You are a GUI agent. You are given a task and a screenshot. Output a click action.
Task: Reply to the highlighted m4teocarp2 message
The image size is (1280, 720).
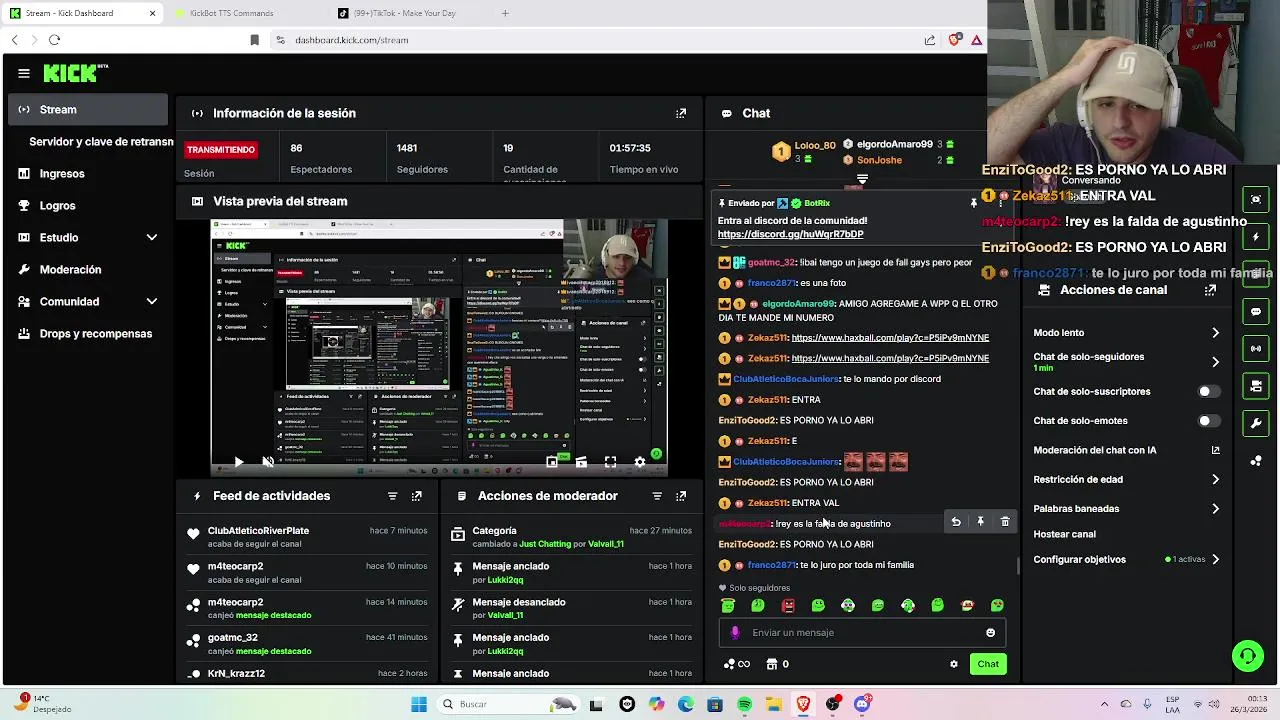point(956,522)
